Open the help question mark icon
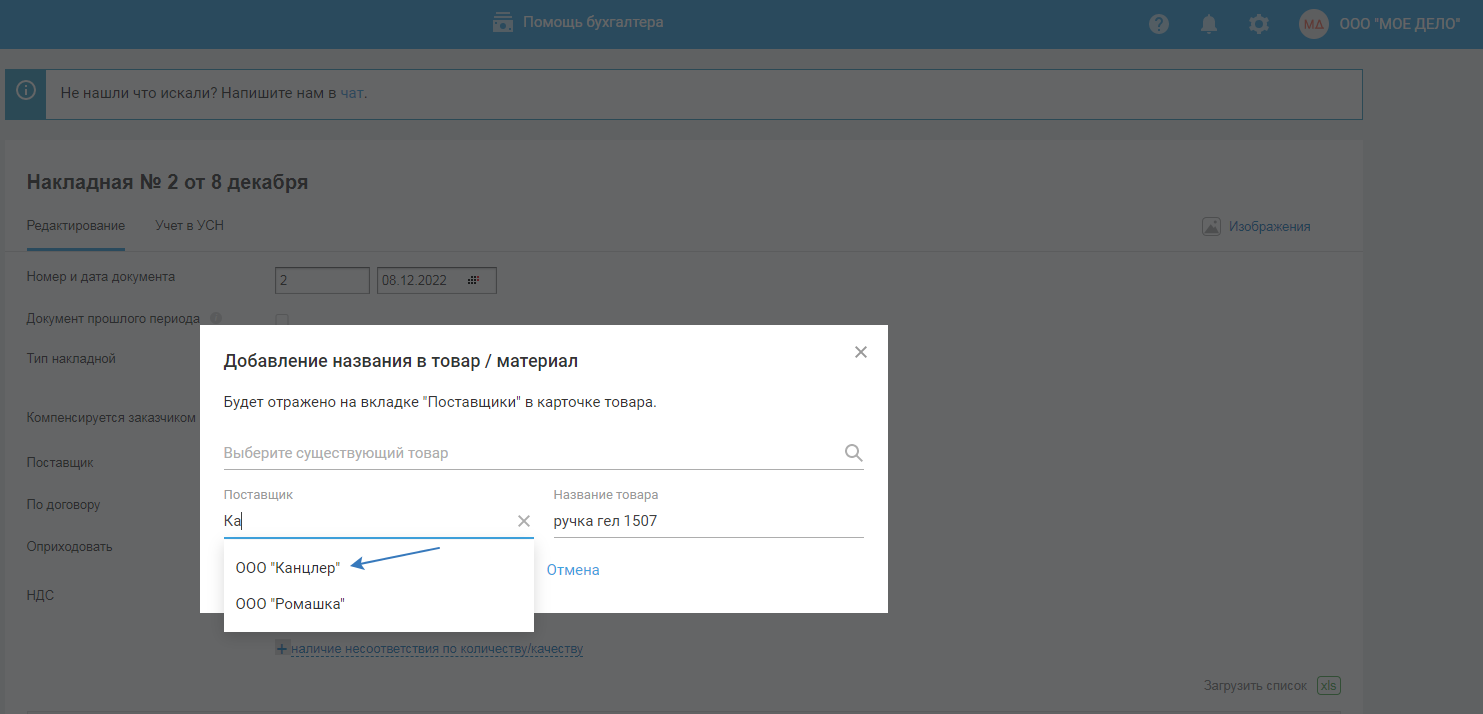Screen dimensions: 1483x714 coord(1159,24)
